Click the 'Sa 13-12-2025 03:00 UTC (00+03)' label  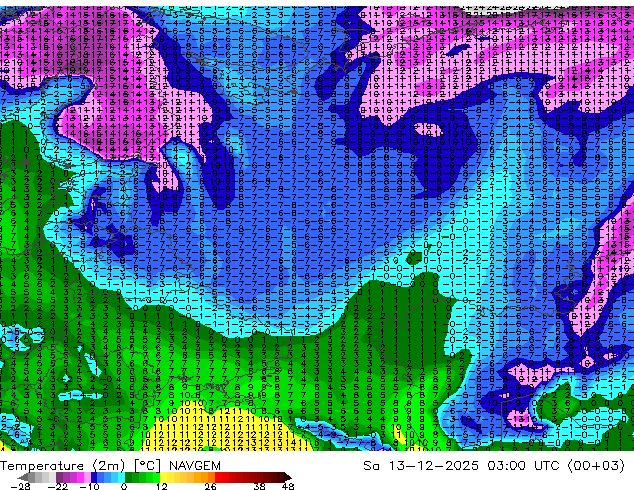494,466
